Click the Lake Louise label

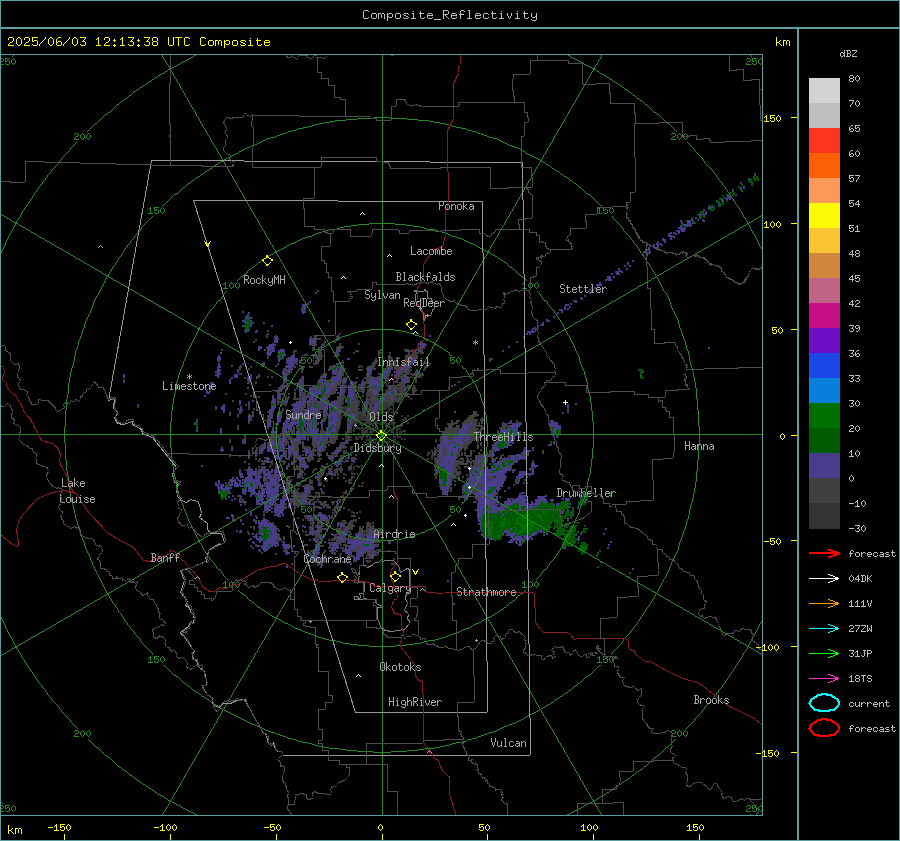click(x=78, y=491)
